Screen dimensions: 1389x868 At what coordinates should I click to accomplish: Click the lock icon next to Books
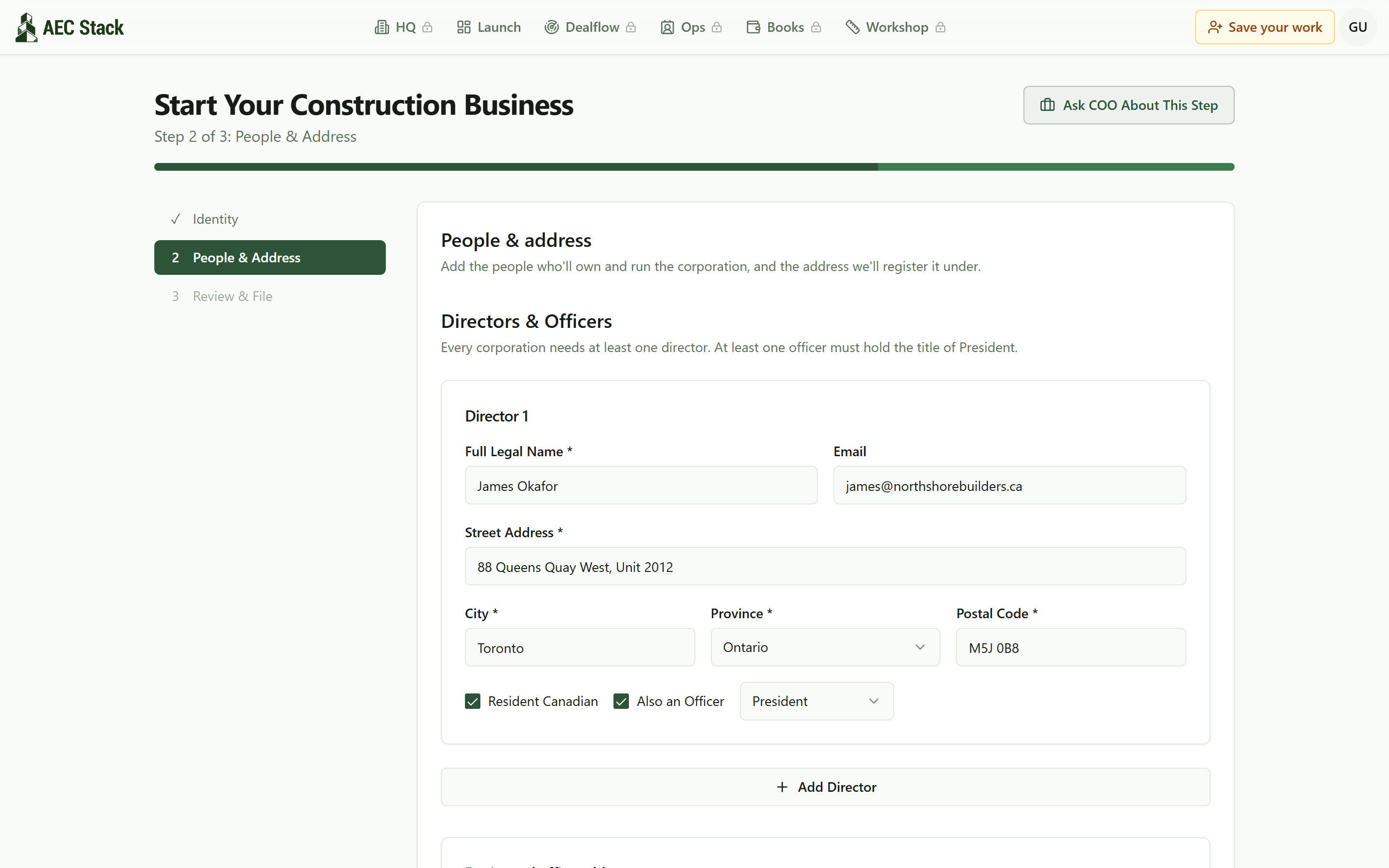[816, 27]
